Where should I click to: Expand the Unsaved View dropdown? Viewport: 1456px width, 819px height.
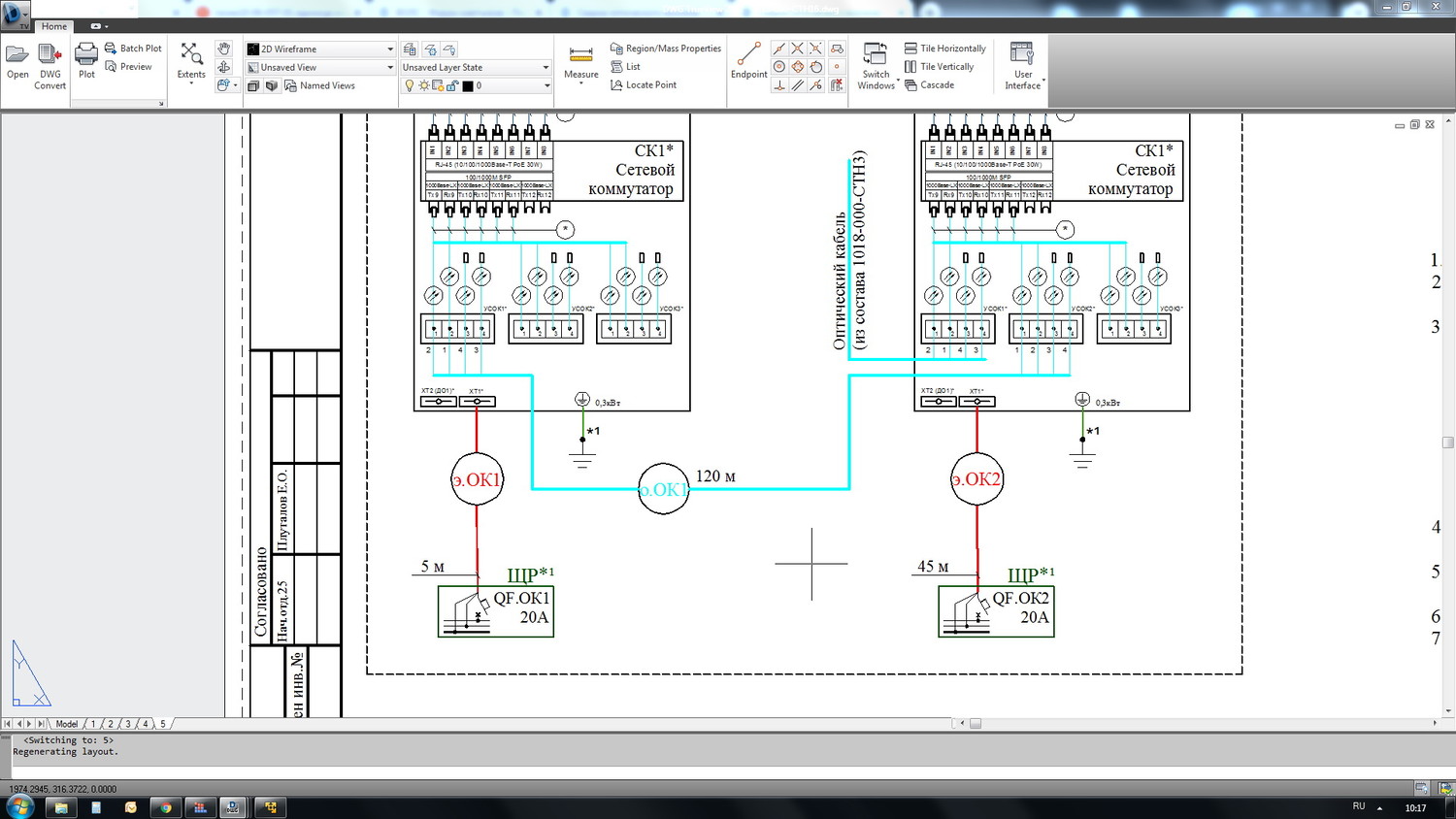(390, 68)
